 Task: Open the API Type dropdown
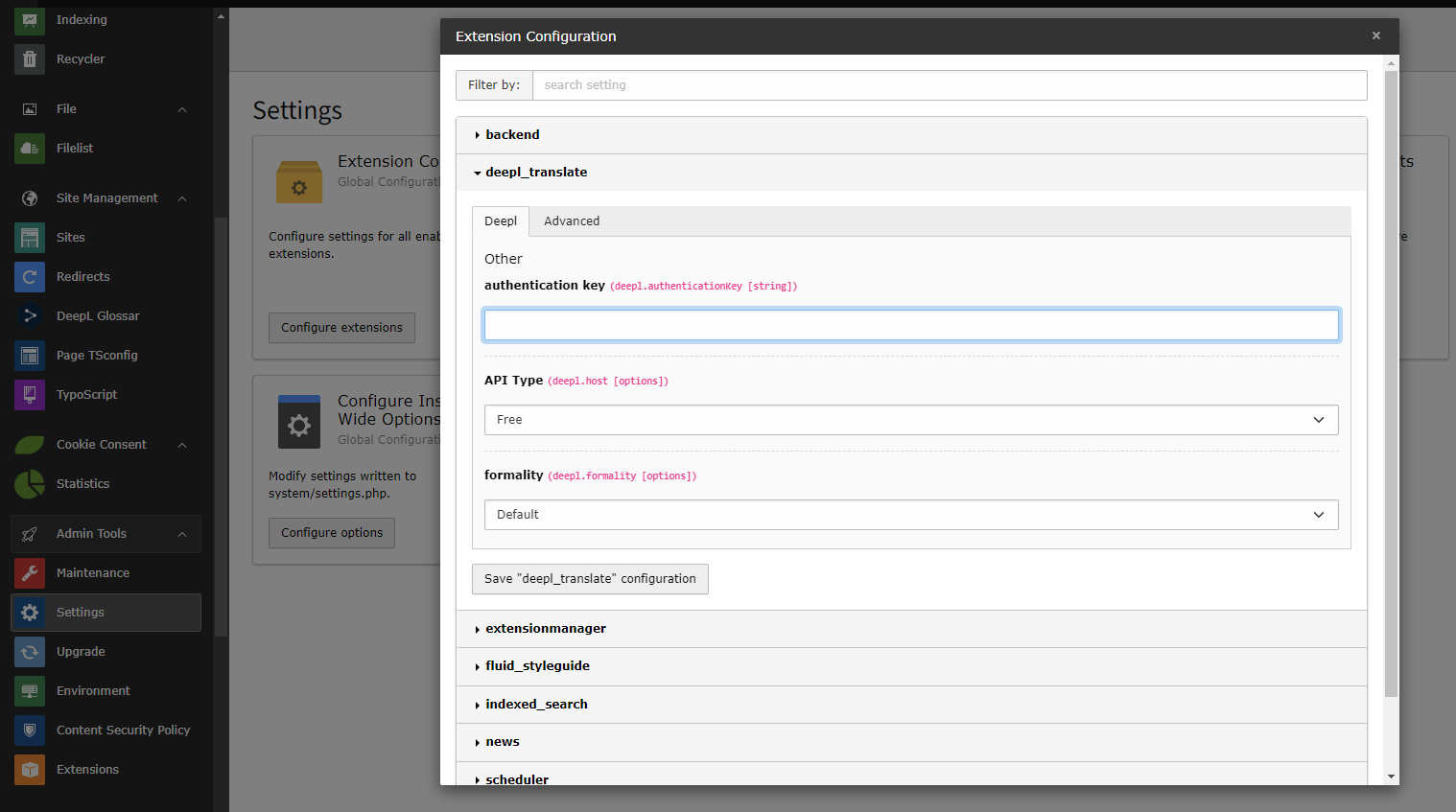911,420
